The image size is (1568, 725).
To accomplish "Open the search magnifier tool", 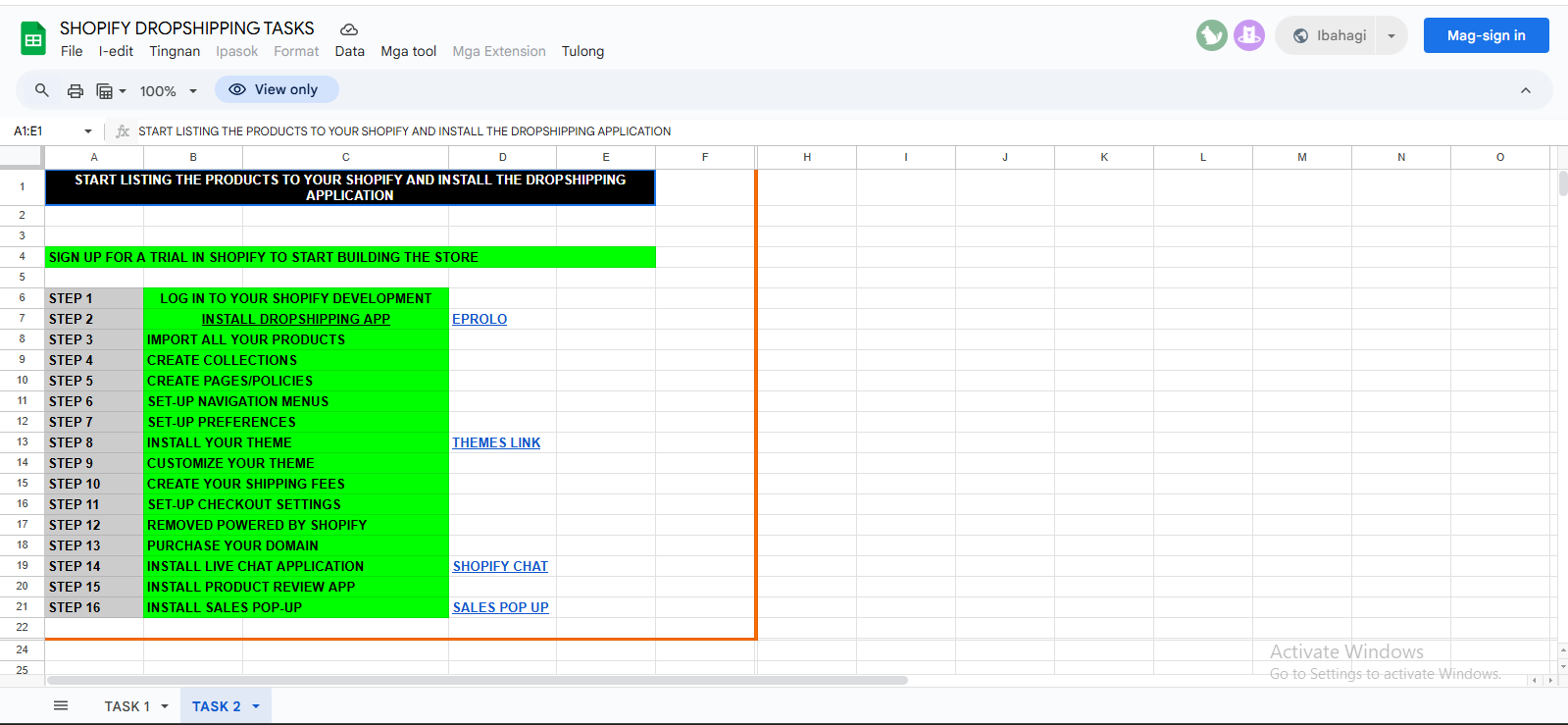I will tap(42, 90).
